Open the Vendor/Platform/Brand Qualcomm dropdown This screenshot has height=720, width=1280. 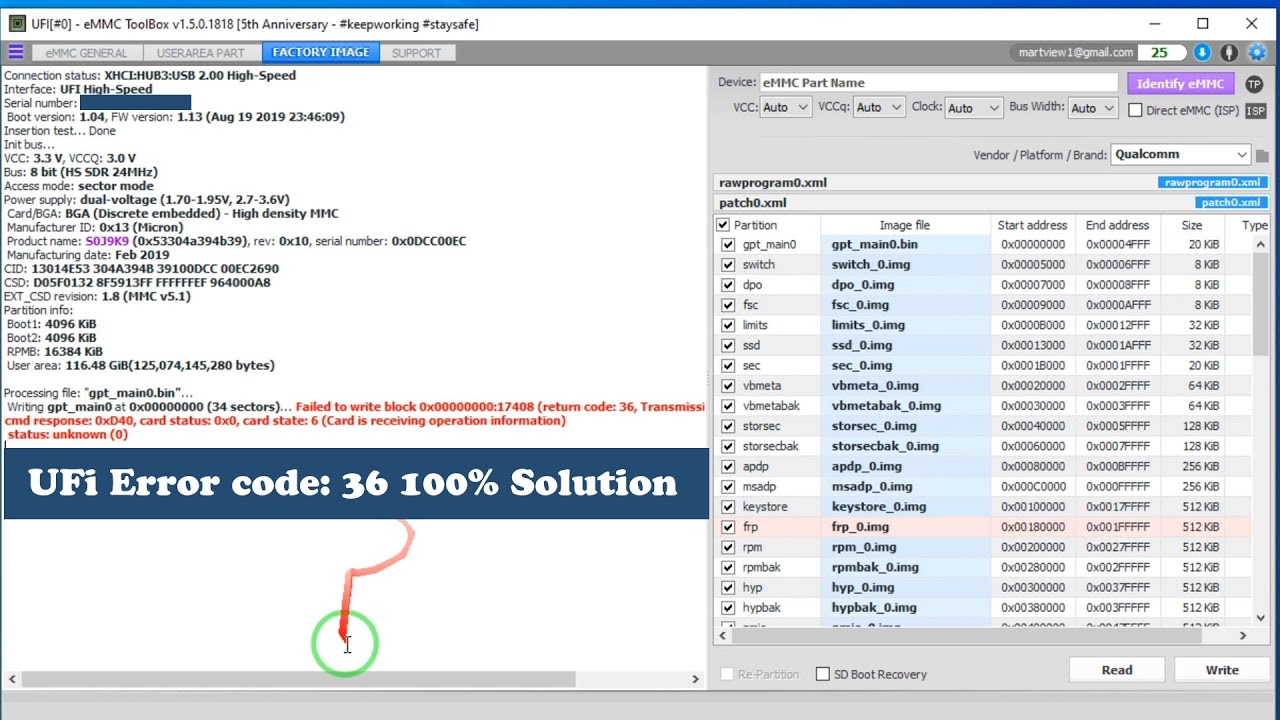point(1181,155)
